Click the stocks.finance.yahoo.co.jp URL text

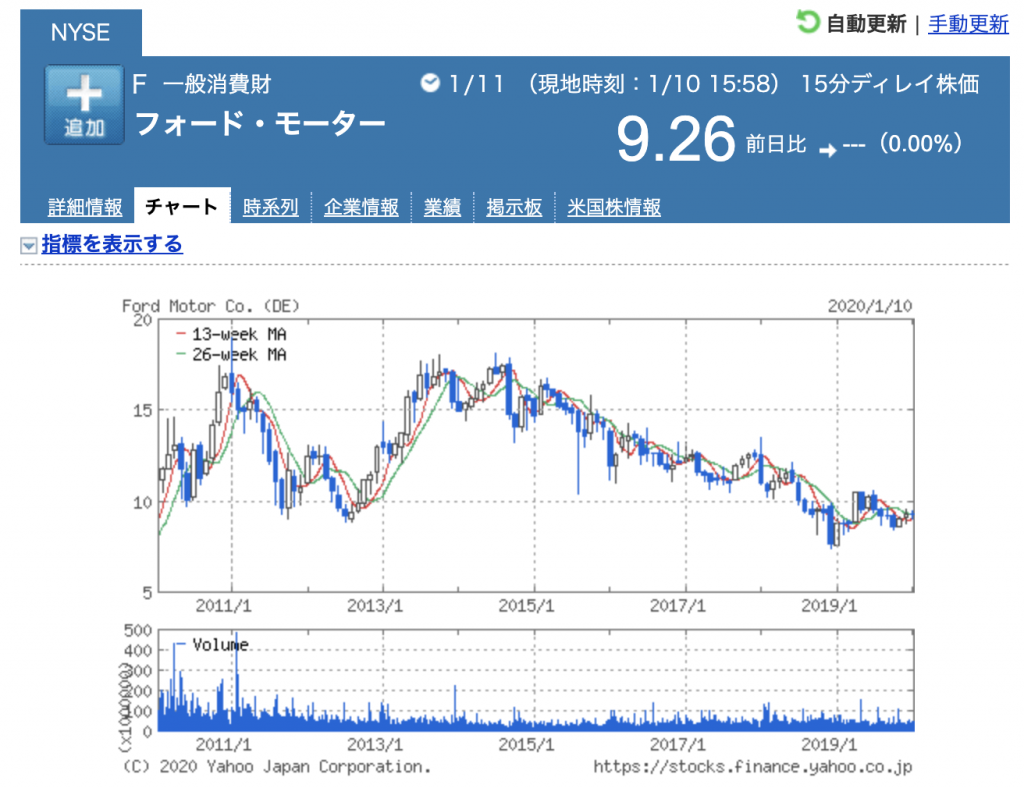tap(752, 766)
